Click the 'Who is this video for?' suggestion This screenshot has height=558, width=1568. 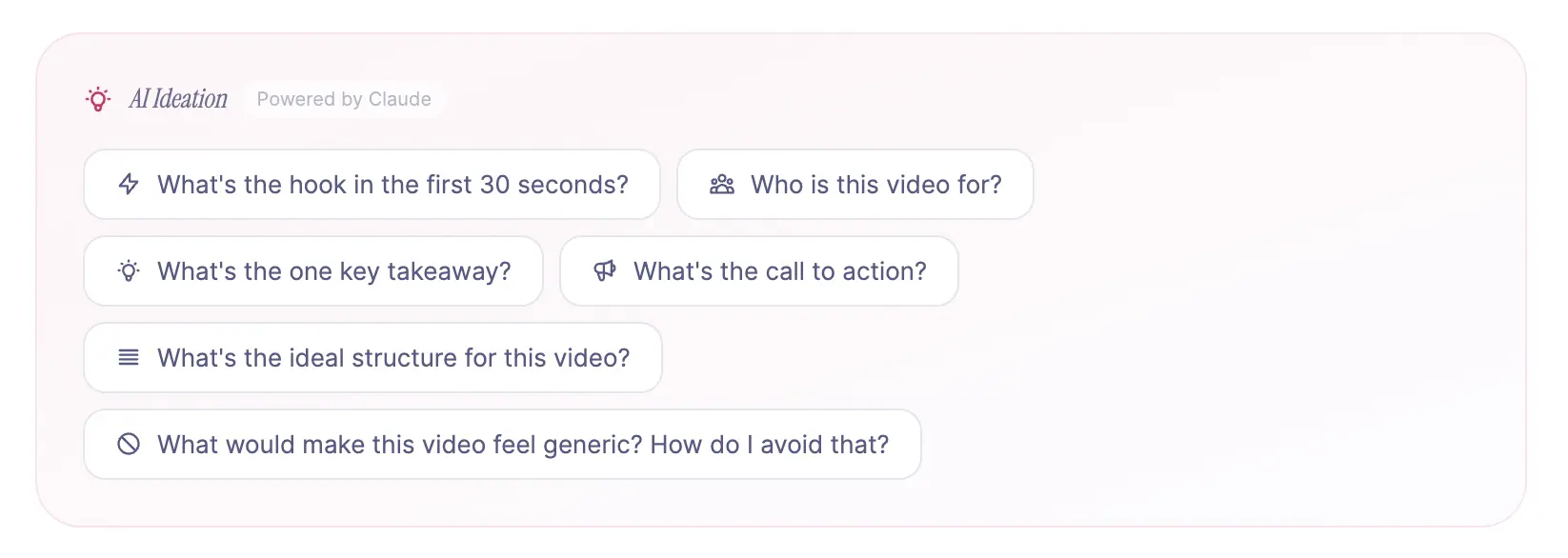pyautogui.click(x=854, y=185)
